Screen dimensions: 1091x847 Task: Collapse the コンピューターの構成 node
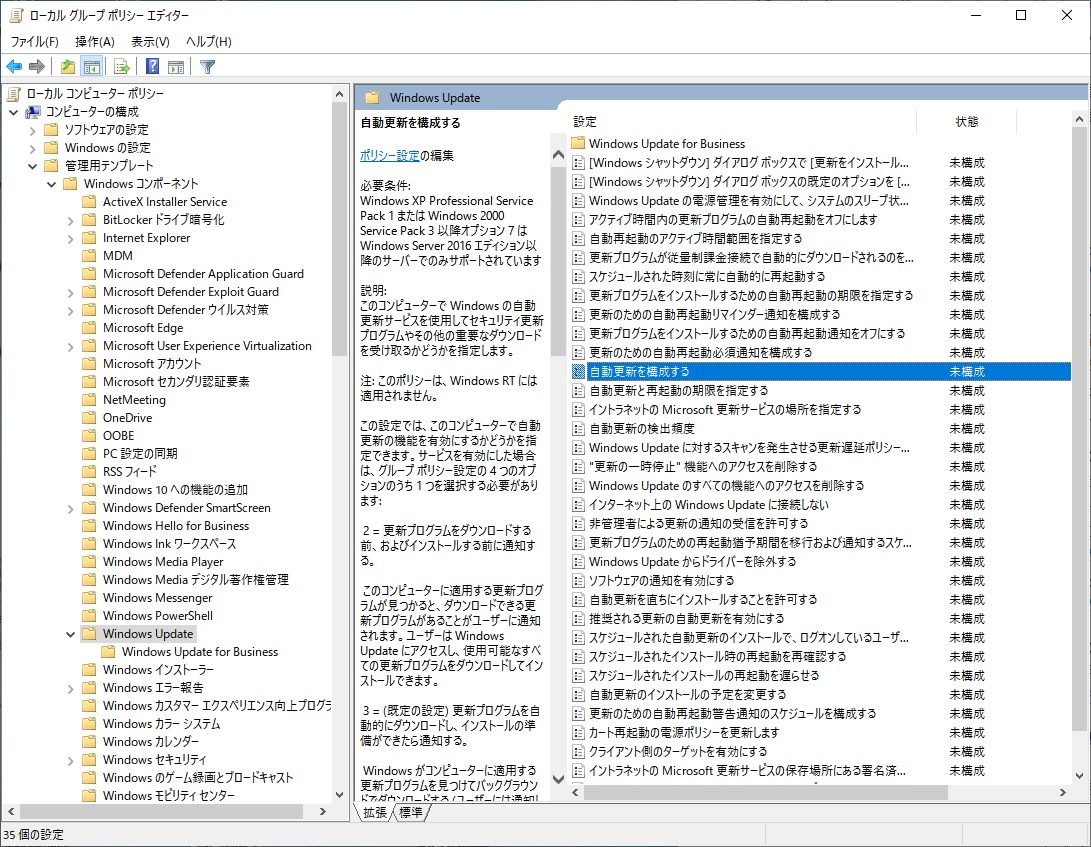tap(13, 111)
